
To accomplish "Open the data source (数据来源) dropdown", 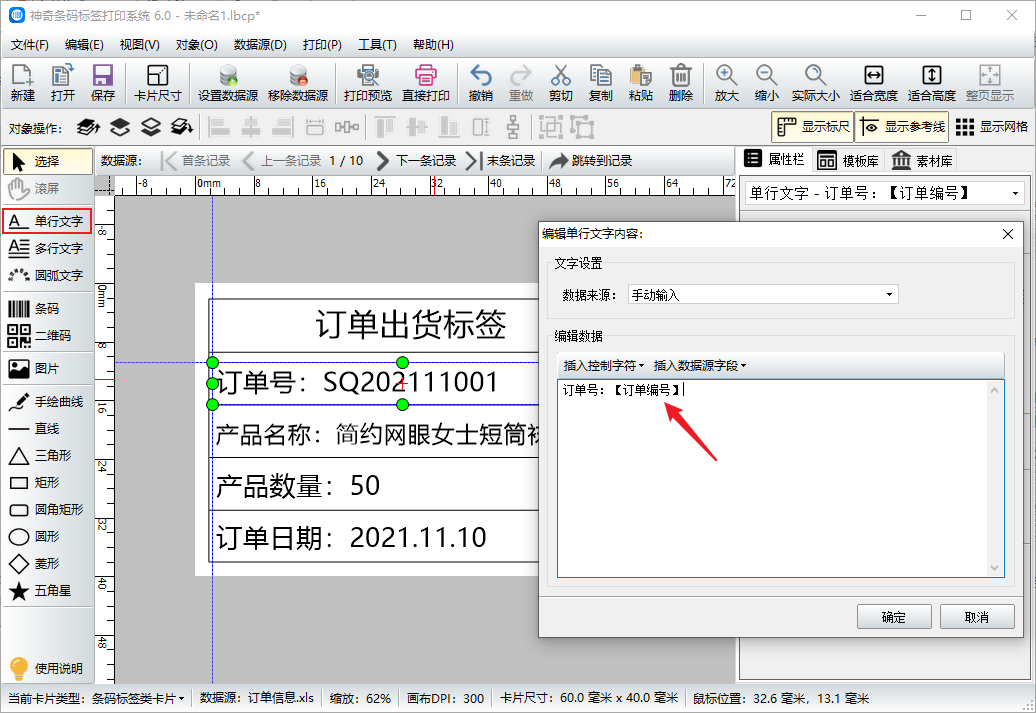I will pos(762,295).
